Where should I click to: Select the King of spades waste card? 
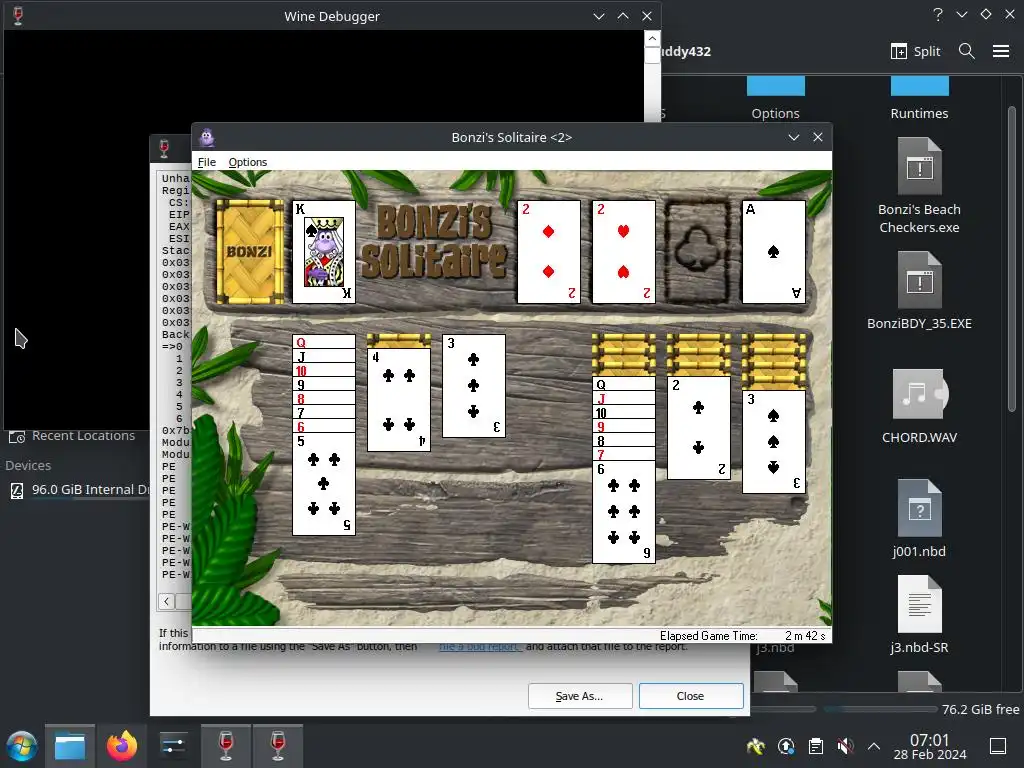click(x=324, y=252)
